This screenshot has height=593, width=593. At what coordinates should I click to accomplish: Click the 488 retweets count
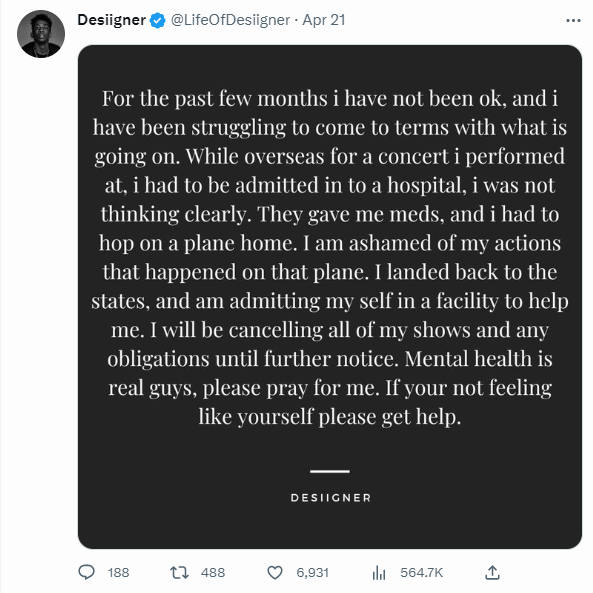(x=213, y=573)
